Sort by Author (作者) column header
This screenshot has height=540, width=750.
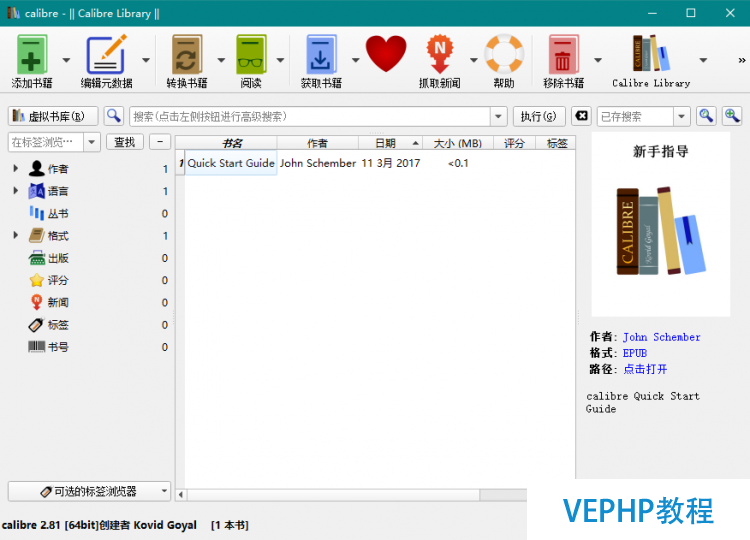(318, 143)
